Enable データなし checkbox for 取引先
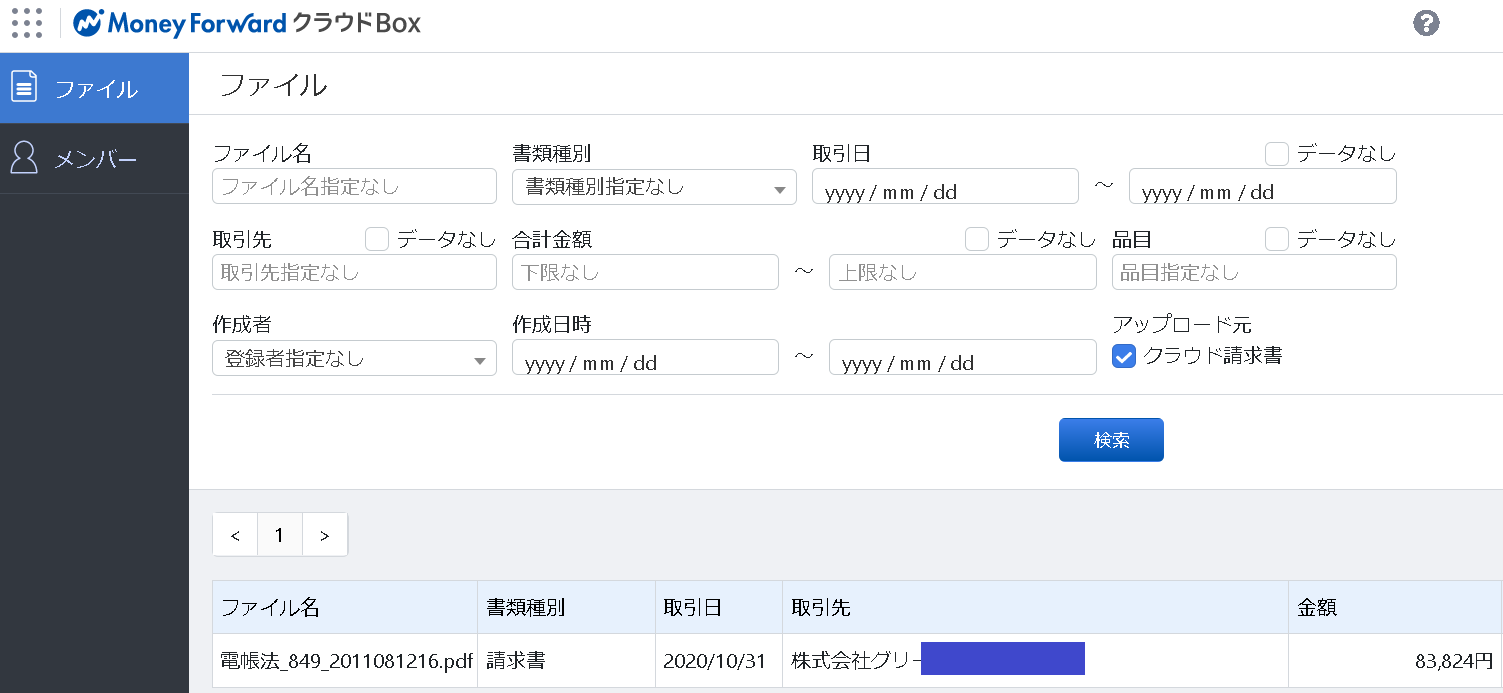Image resolution: width=1503 pixels, height=693 pixels. click(x=377, y=239)
